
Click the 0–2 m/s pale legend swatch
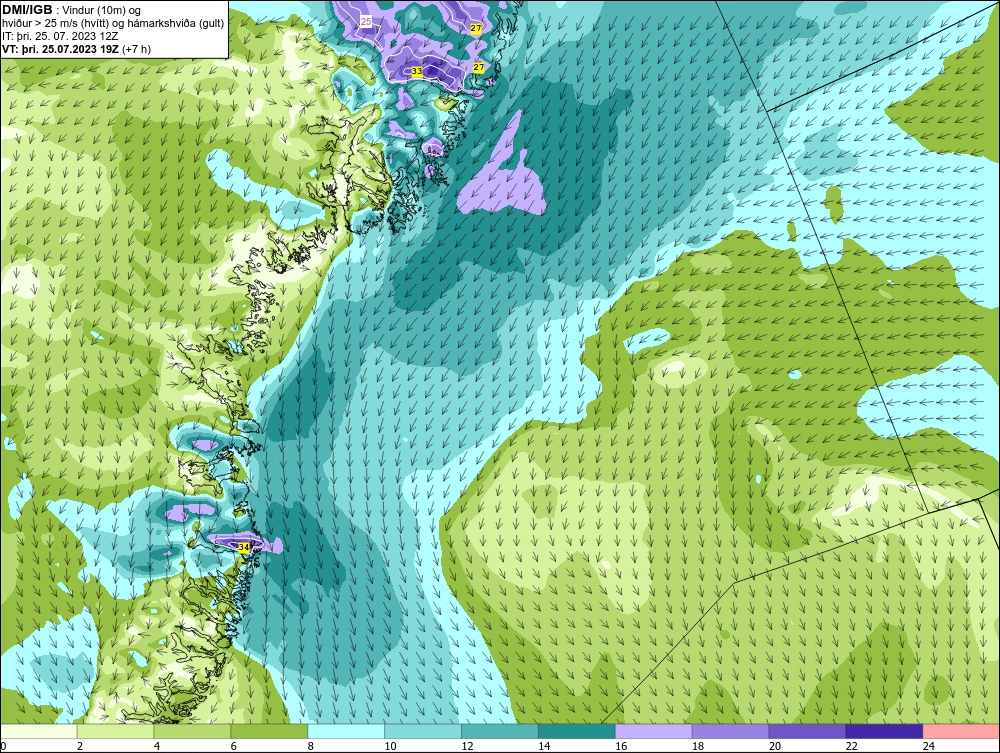39,731
